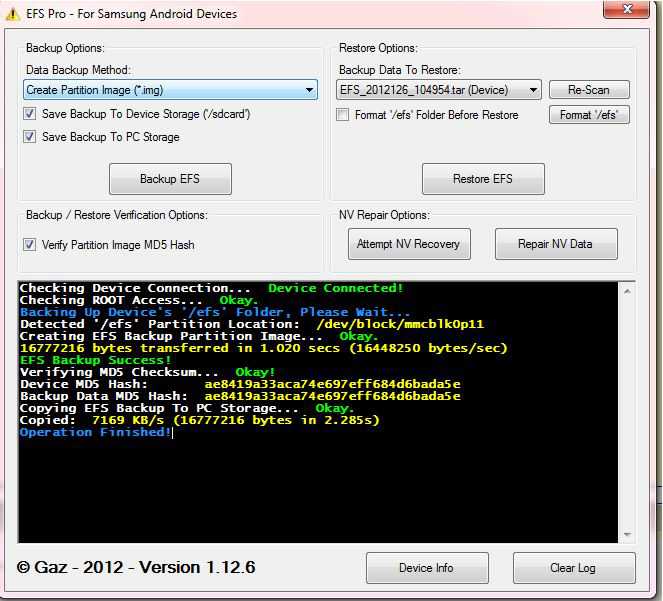
Task: Click Repair NV Data button
Action: 555,244
